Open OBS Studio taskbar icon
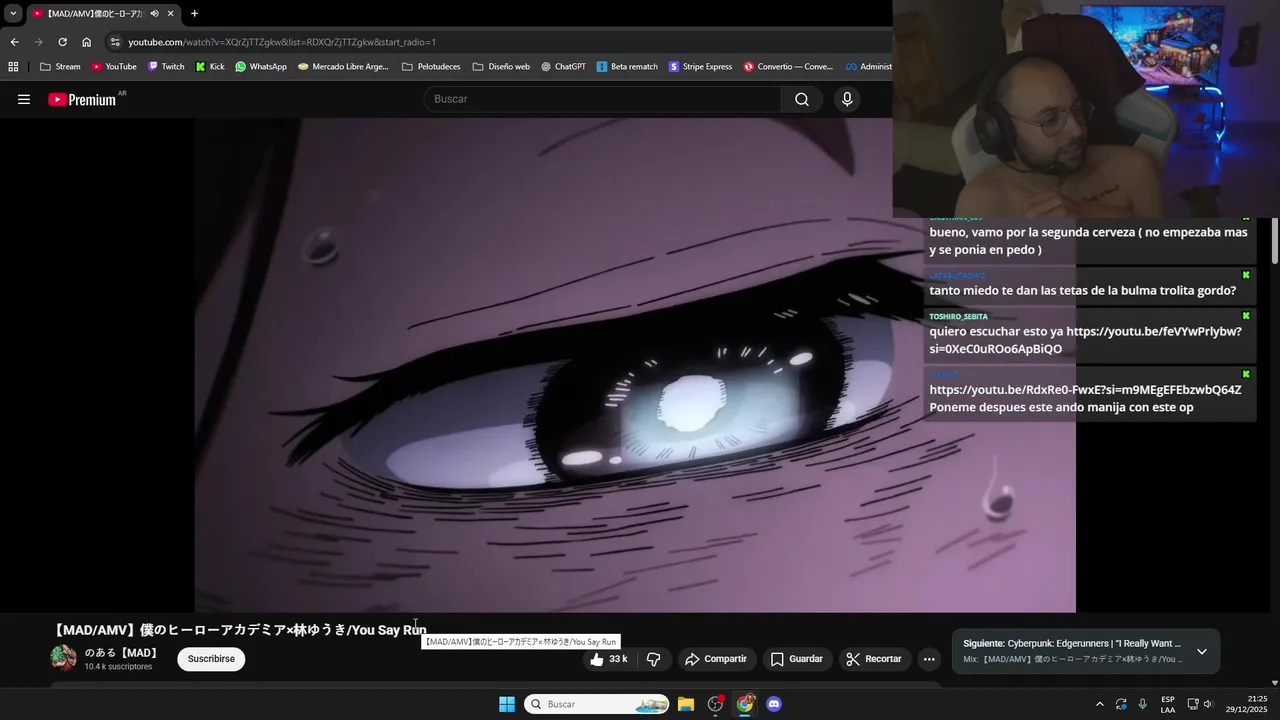This screenshot has width=1280, height=720. click(x=715, y=704)
